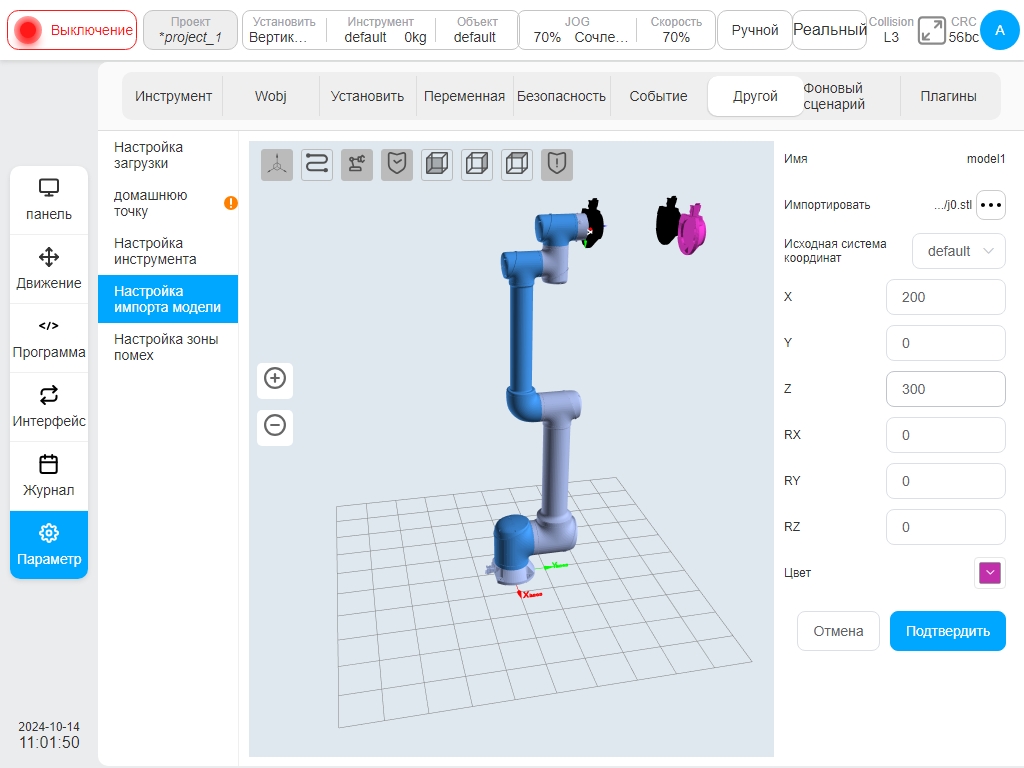Viewport: 1024px width, 768px height.
Task: Click the Z coordinate input field
Action: pos(946,389)
